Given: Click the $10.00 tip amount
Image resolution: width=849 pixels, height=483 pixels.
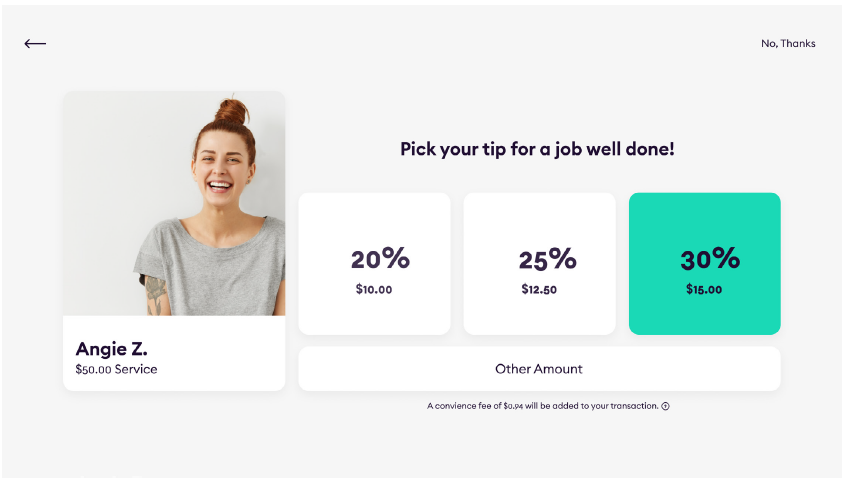Looking at the screenshot, I should coord(374,290).
